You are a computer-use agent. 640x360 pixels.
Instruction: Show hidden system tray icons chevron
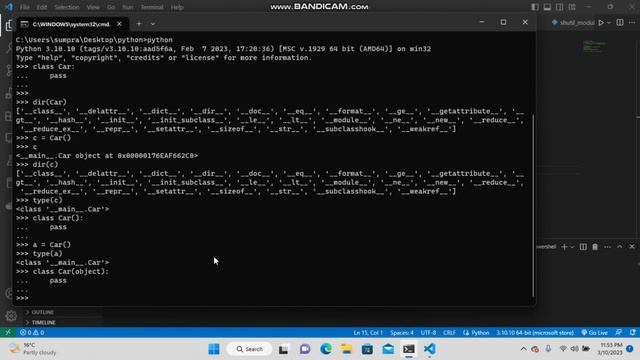click(x=523, y=349)
